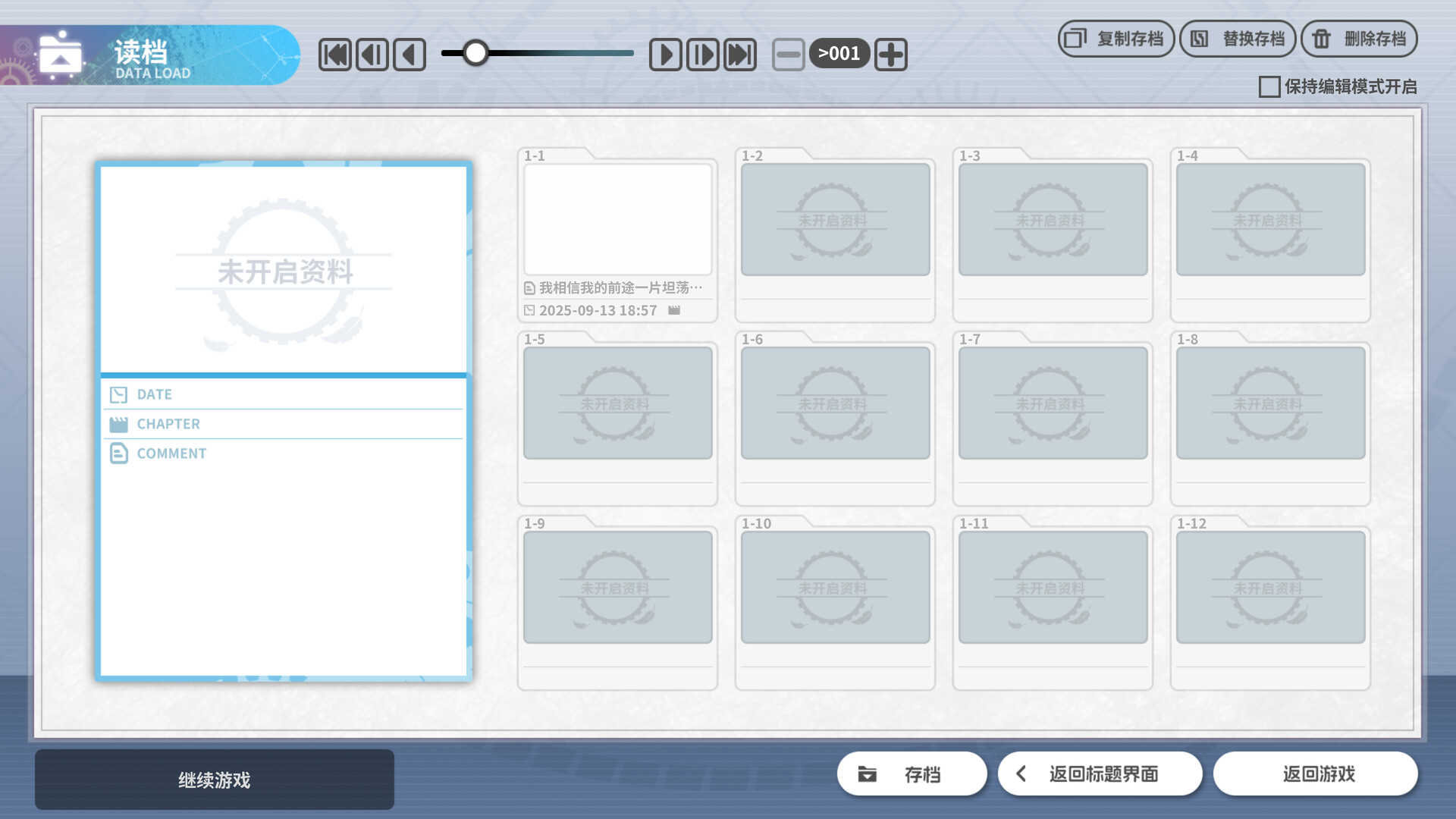Select the empty save slot 1-7
The width and height of the screenshot is (1456, 819).
1053,403
